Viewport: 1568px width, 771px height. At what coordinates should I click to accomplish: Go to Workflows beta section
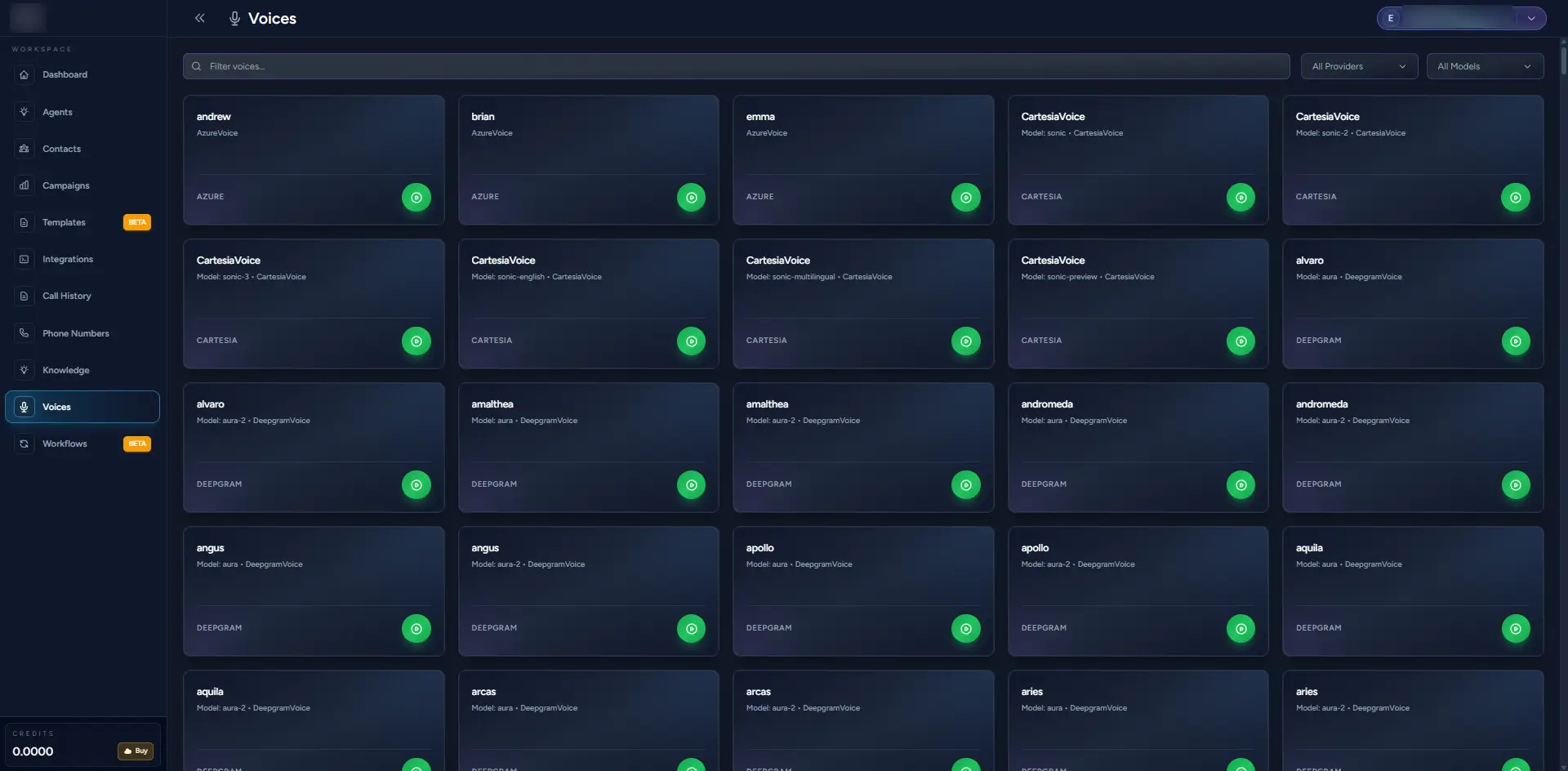point(65,443)
